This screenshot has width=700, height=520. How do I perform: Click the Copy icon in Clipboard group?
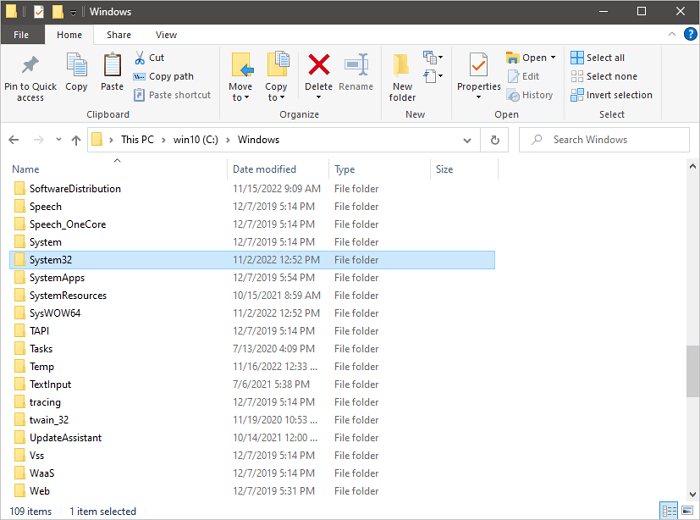tap(77, 66)
